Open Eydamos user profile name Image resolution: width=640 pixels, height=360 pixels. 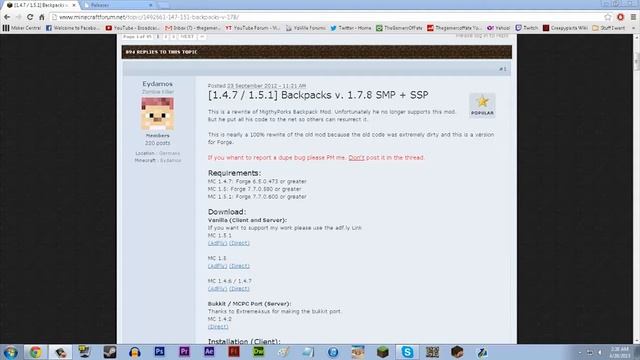coord(158,84)
